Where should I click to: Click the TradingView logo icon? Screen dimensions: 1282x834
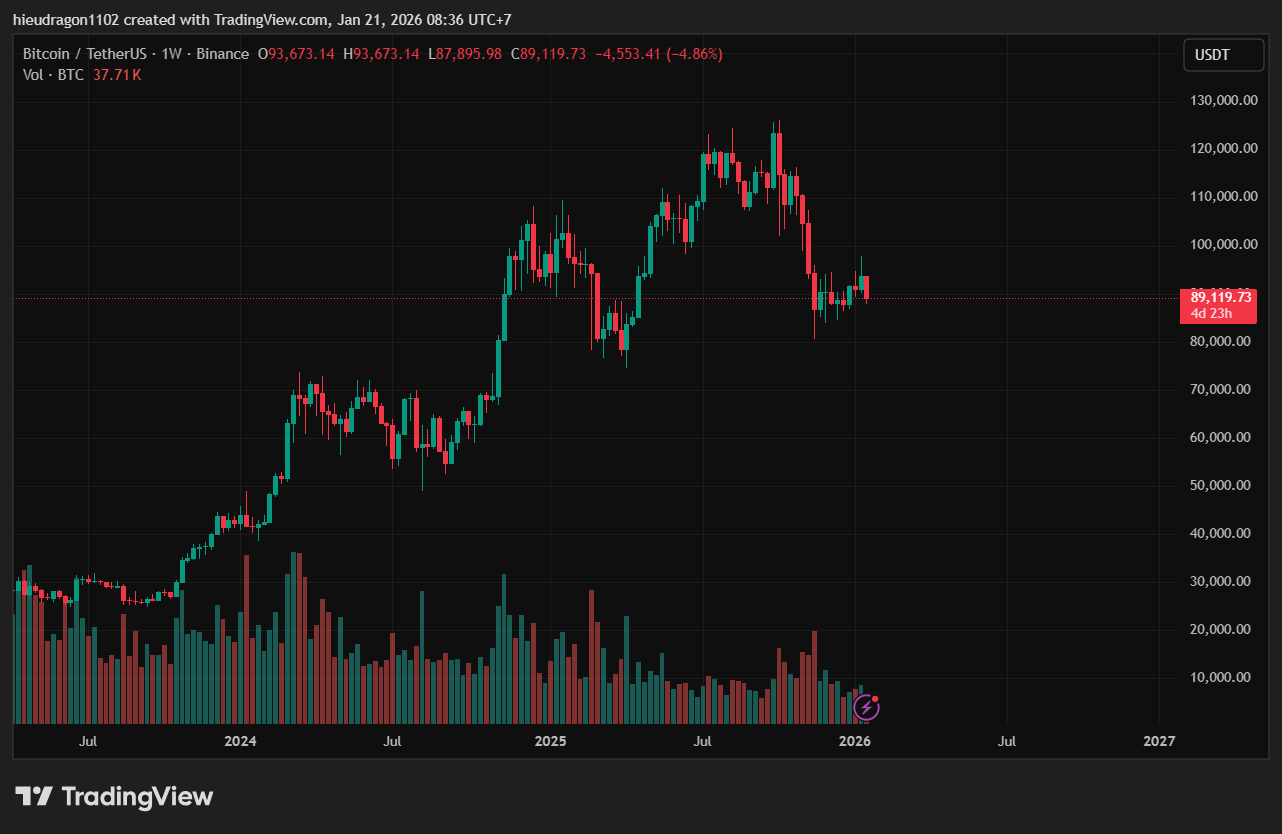tap(33, 797)
